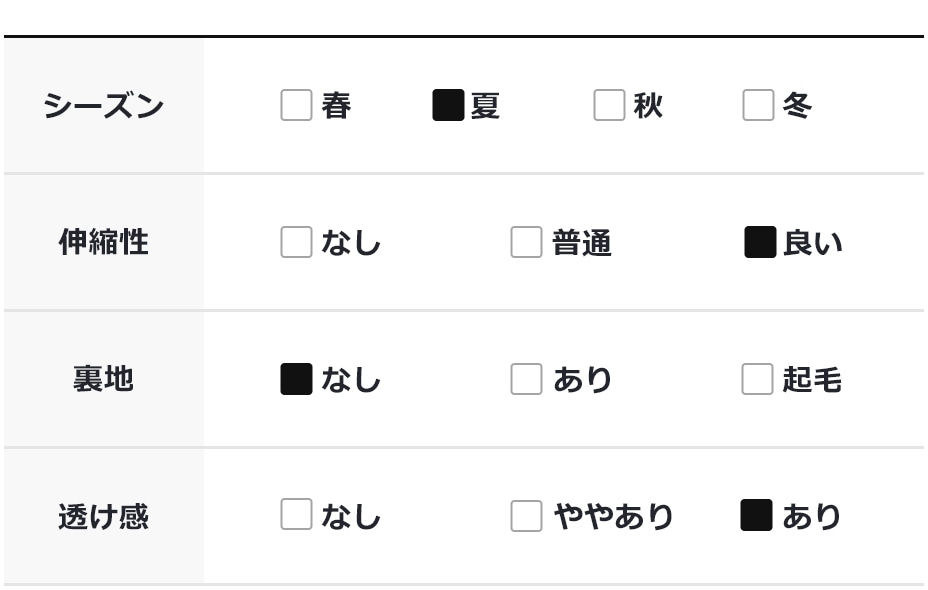Uncheck 裏地 なし checkbox
Screen dimensions: 928x590
(x=296, y=379)
